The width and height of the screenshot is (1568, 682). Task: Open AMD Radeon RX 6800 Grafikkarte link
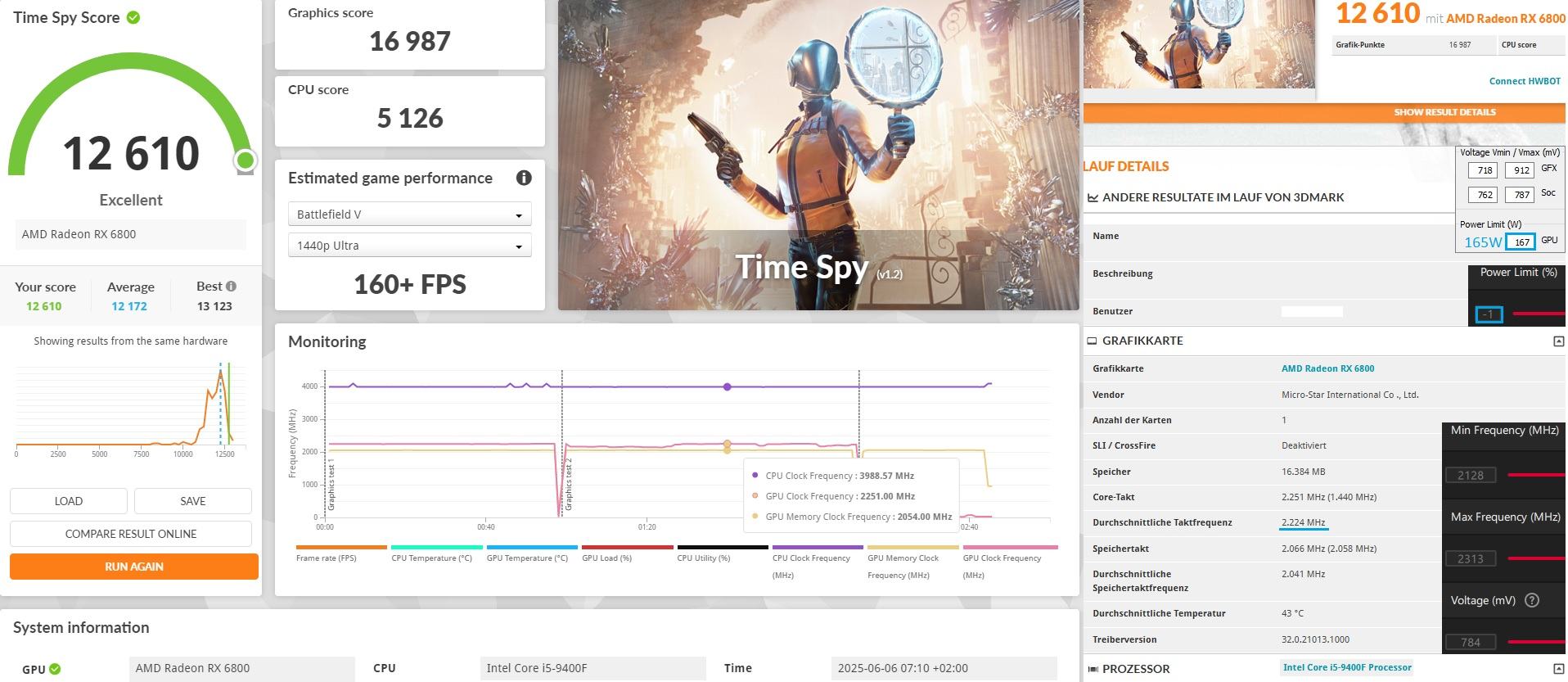point(1327,368)
